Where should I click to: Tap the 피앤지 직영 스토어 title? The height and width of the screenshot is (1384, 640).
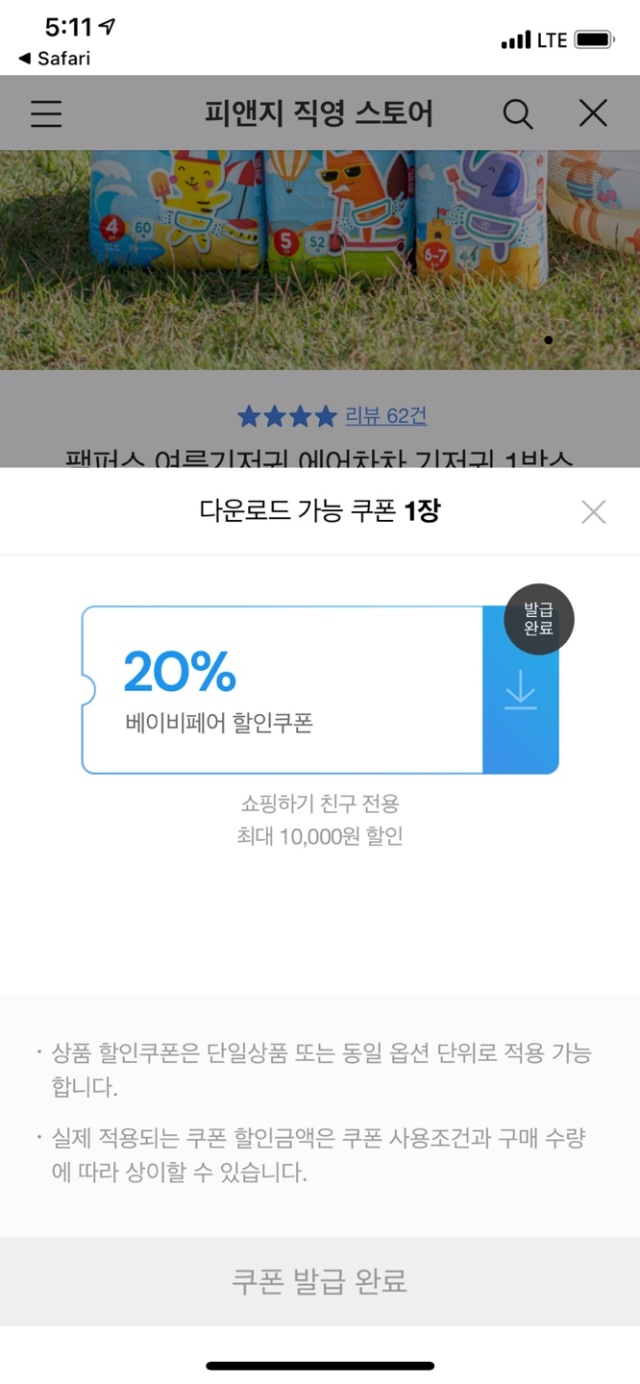click(319, 114)
